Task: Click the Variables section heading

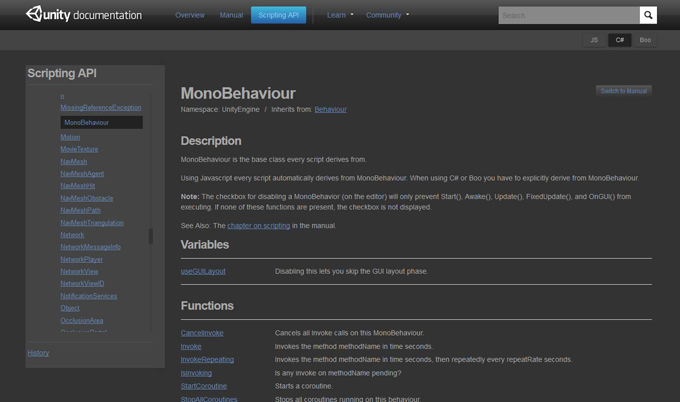Action: click(x=205, y=245)
